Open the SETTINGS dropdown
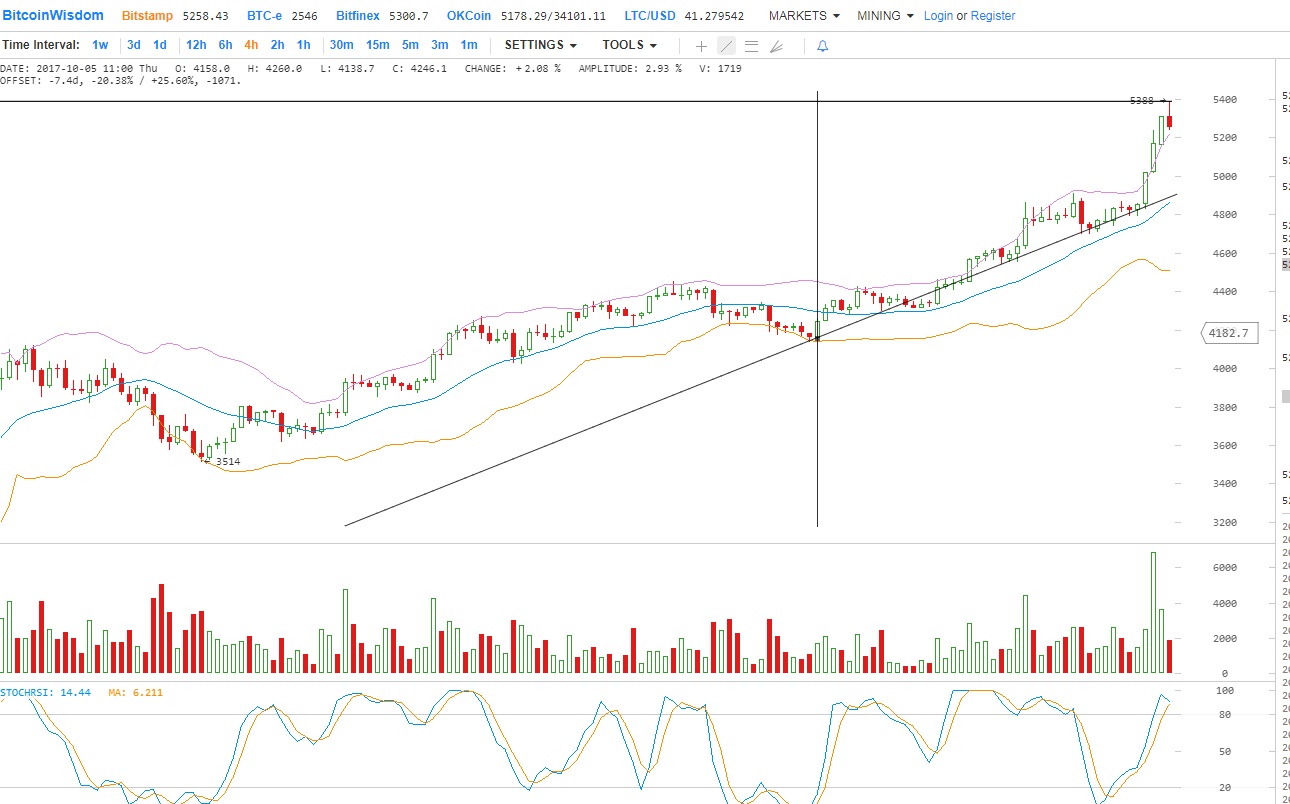 click(x=540, y=45)
